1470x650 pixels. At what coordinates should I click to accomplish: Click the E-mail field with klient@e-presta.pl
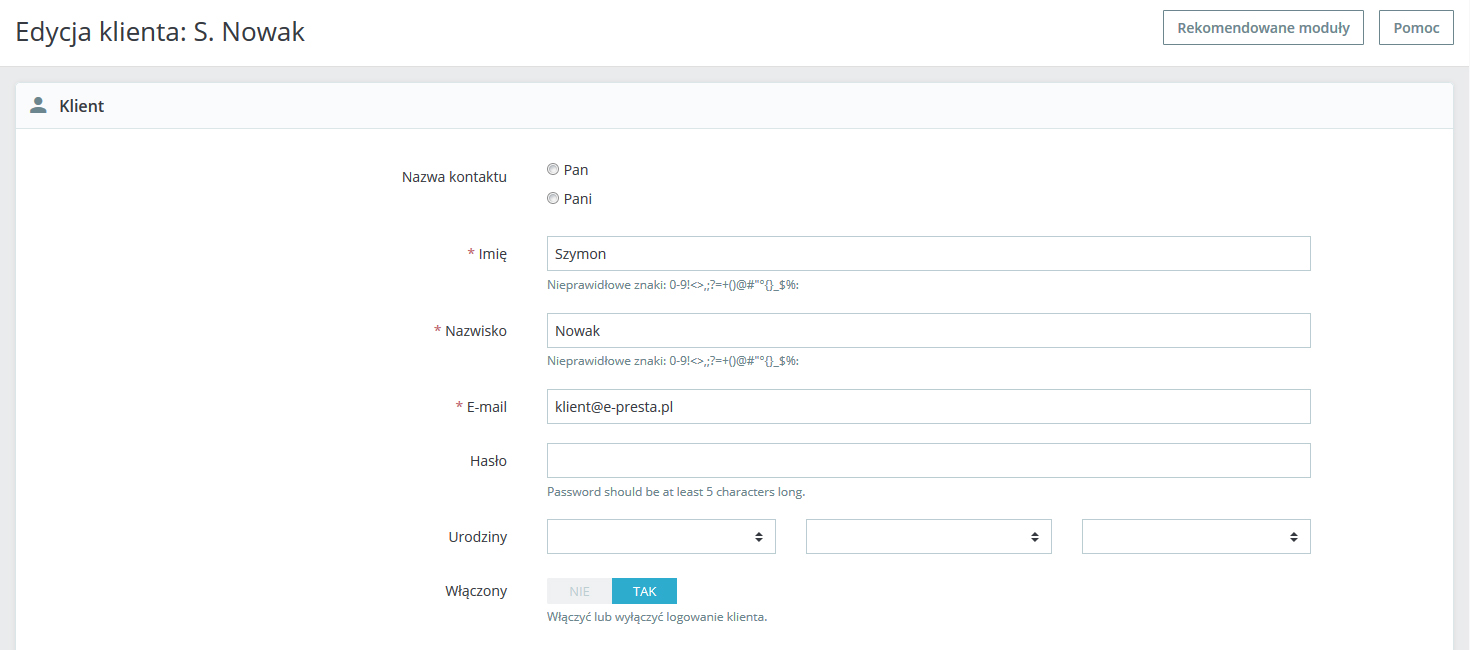coord(928,407)
